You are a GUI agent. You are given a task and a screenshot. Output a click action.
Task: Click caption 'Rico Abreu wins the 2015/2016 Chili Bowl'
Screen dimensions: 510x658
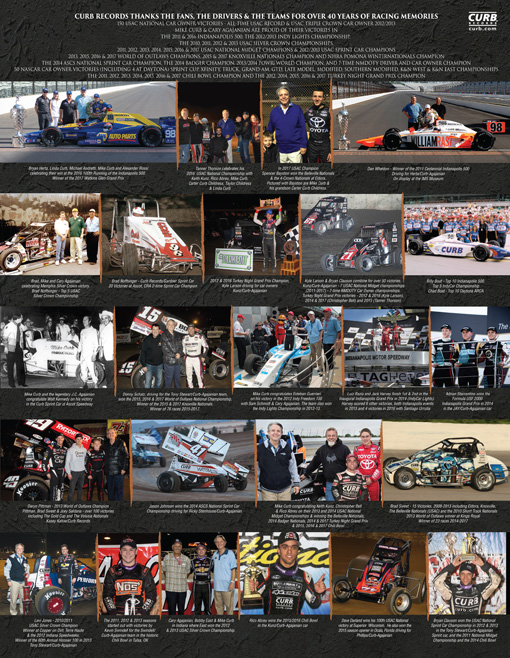285,623
